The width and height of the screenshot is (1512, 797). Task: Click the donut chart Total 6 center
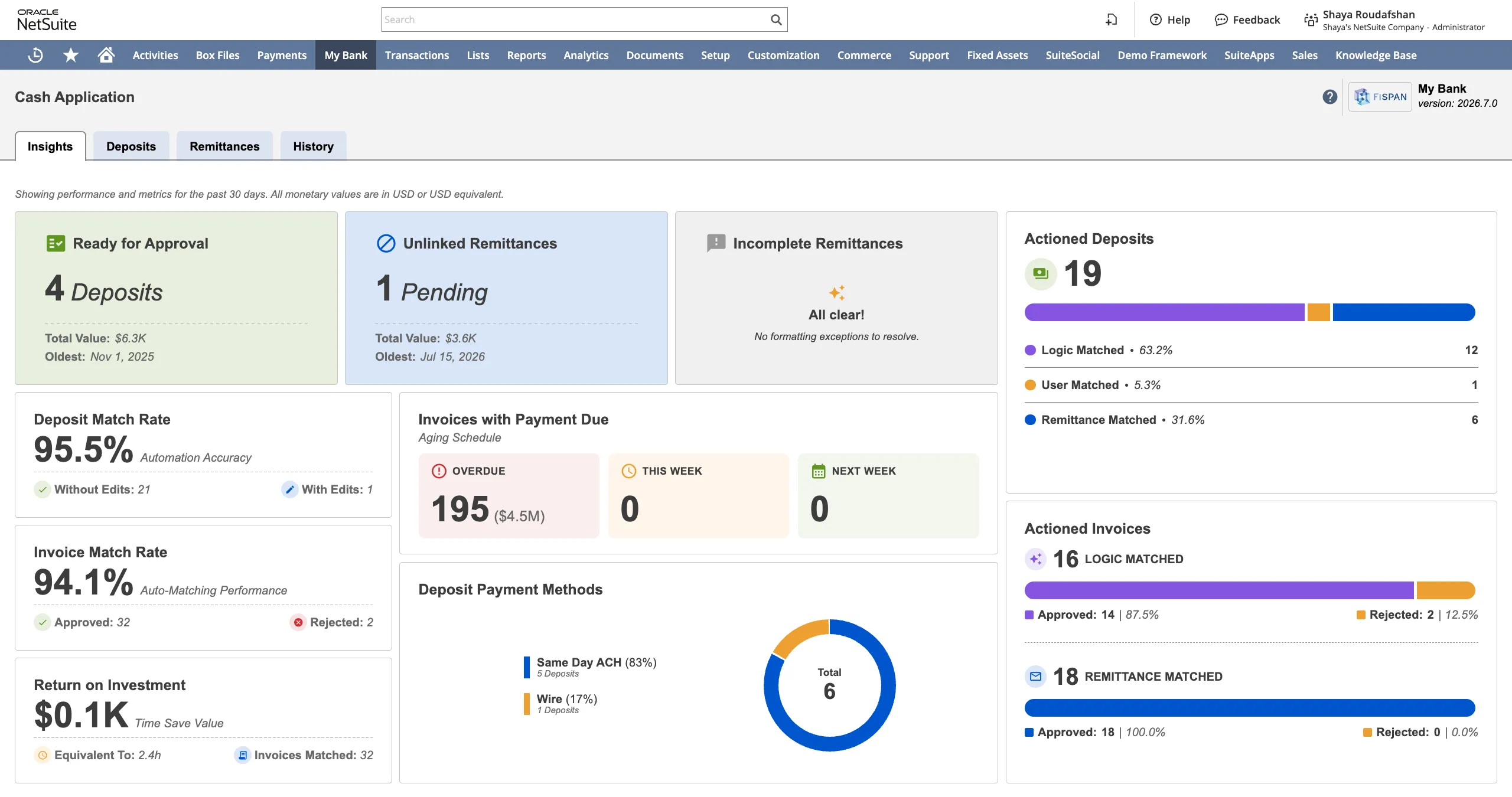click(x=829, y=685)
